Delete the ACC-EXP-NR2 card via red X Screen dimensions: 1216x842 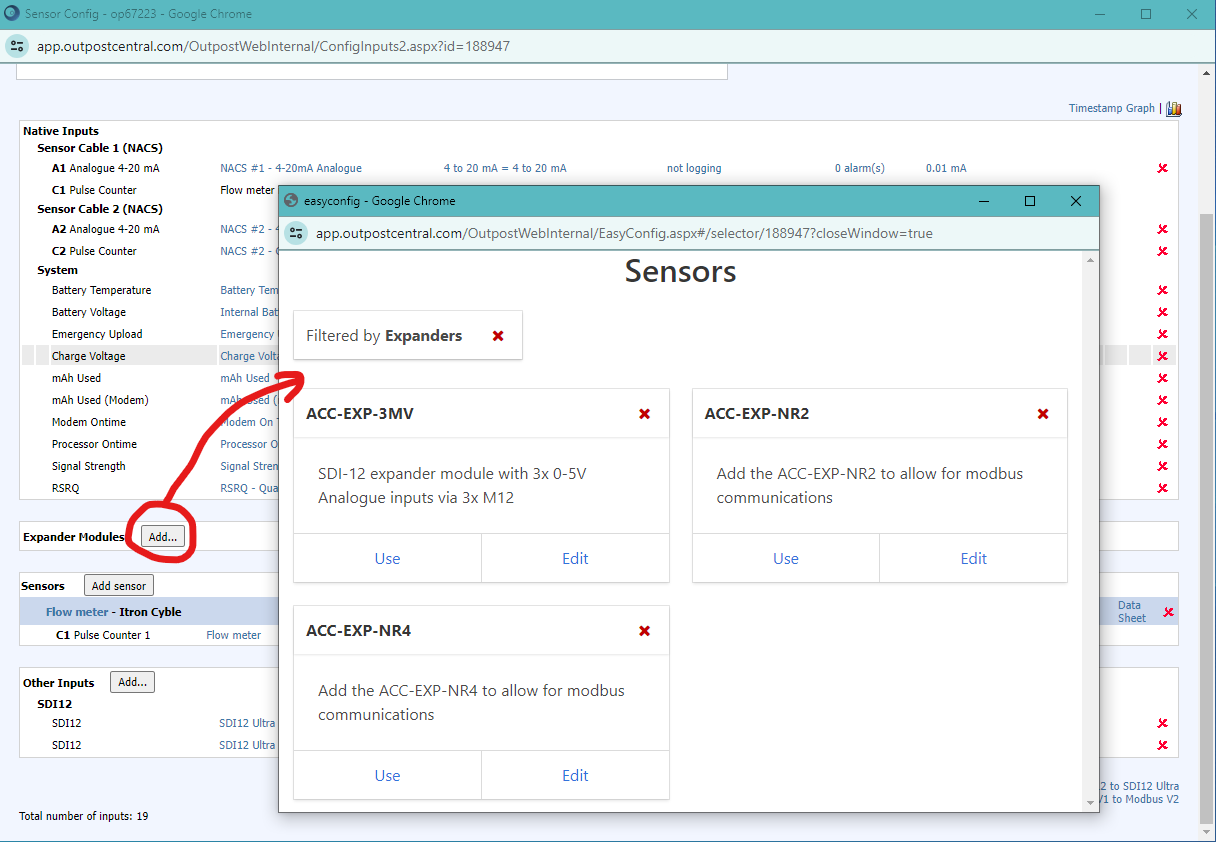point(1043,414)
